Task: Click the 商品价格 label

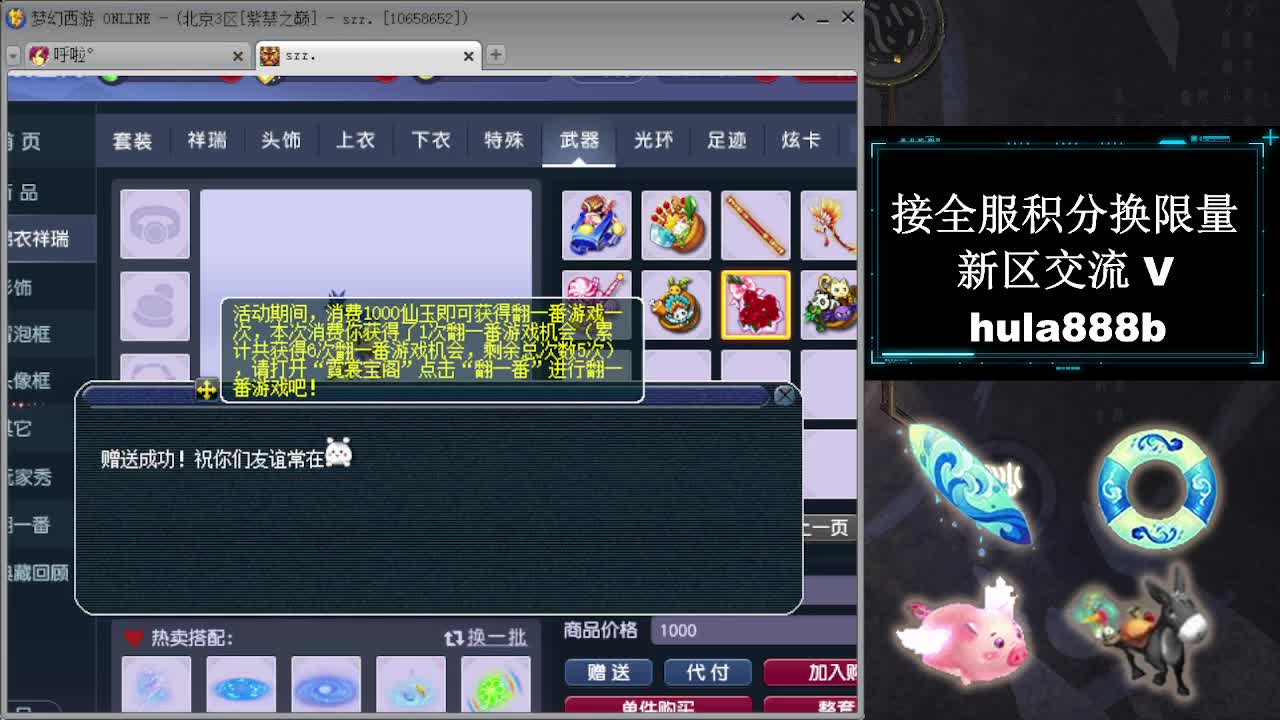Action: (600, 630)
